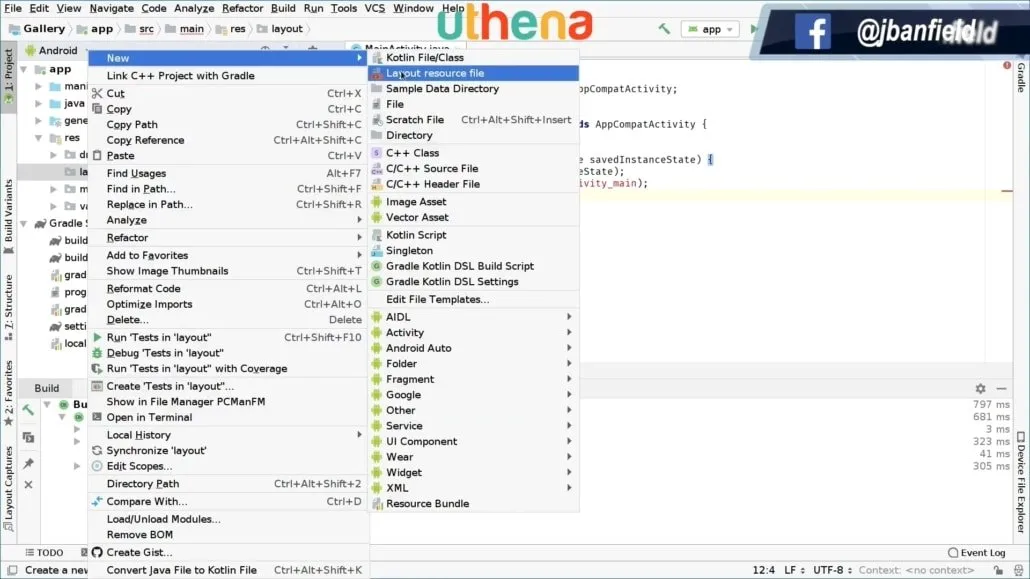Click the pin tab icon in Build panel
Image resolution: width=1030 pixels, height=579 pixels.
click(28, 463)
